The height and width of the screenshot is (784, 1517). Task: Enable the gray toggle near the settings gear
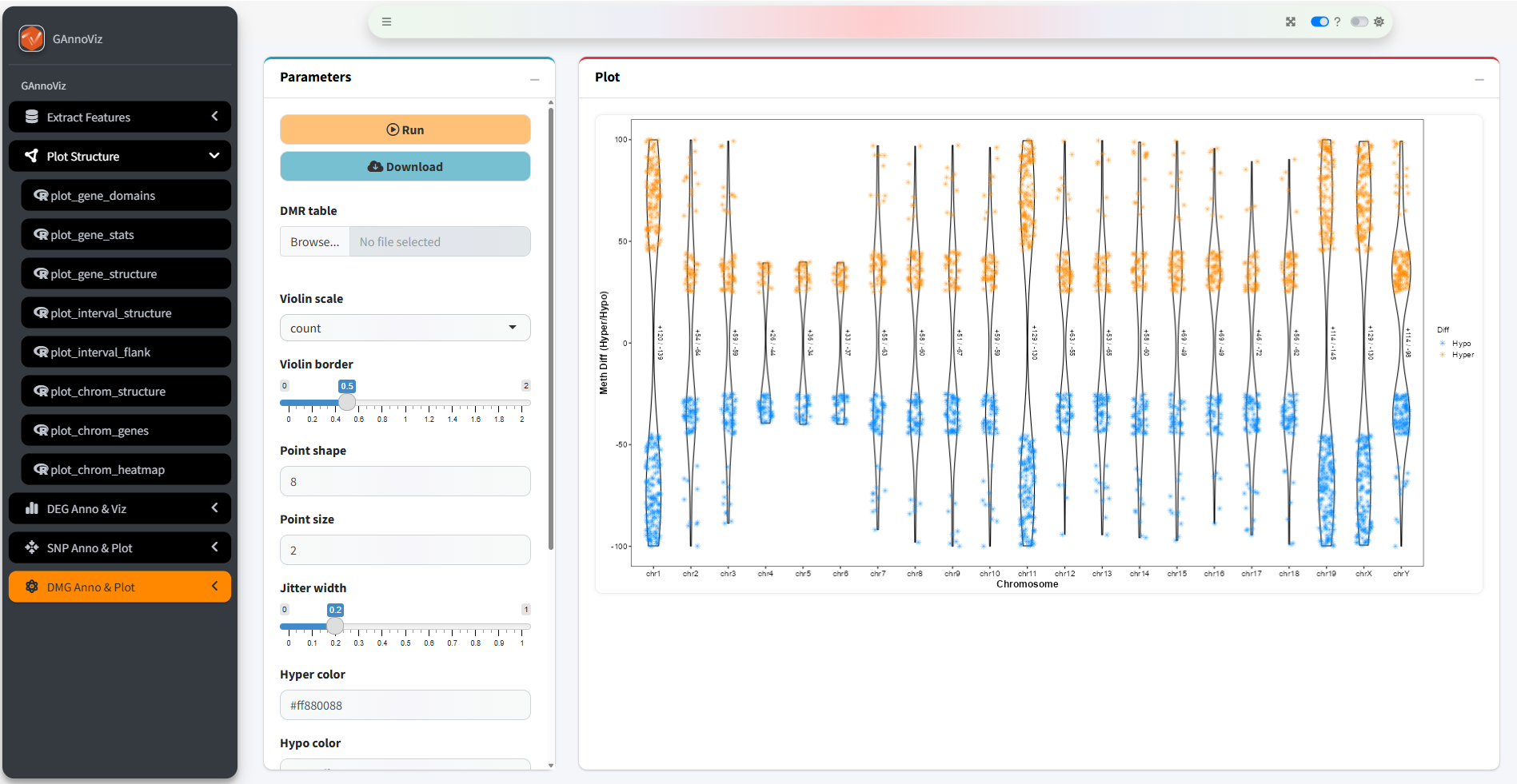1359,22
